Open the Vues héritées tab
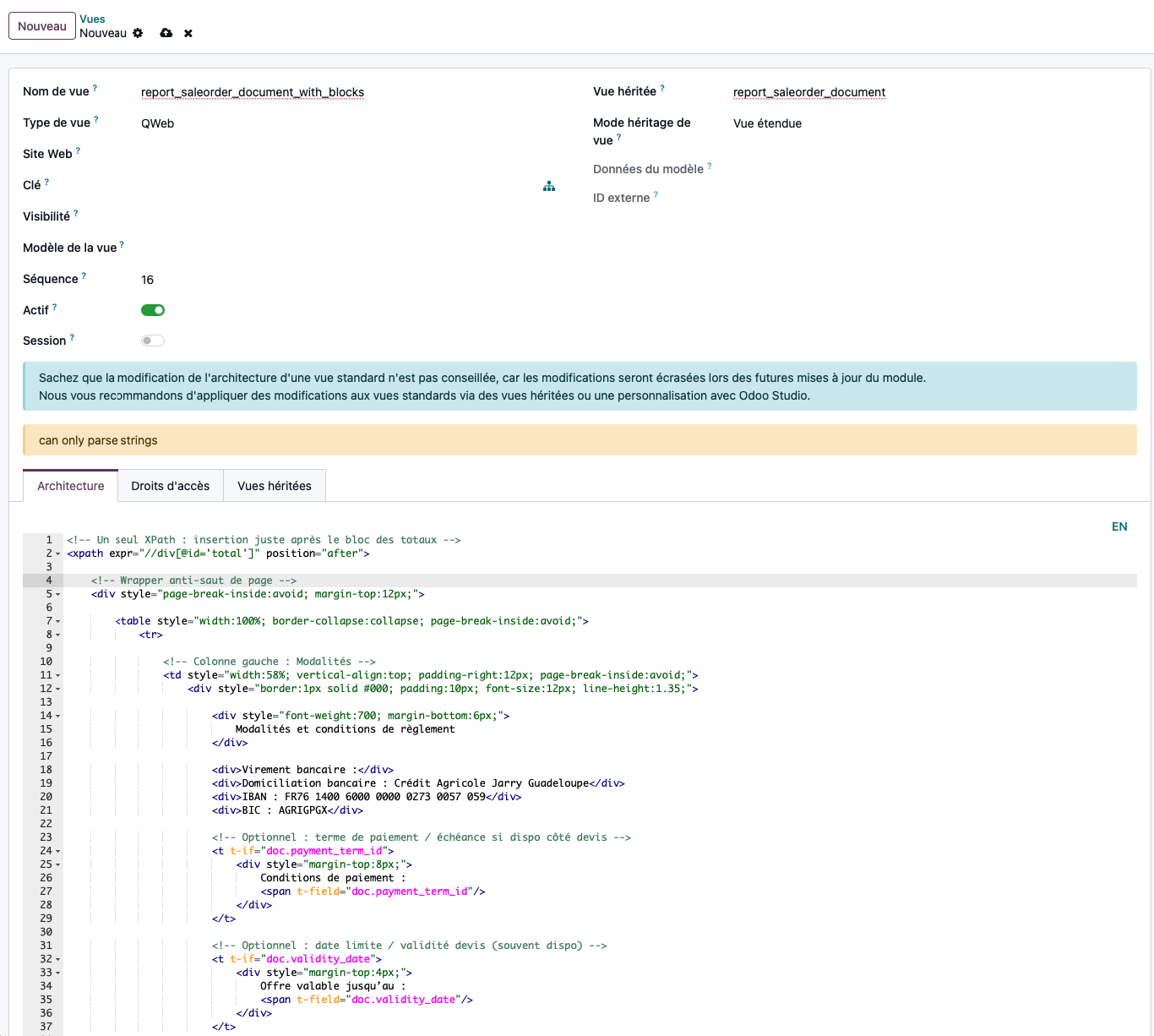The width and height of the screenshot is (1154, 1036). pyautogui.click(x=275, y=486)
